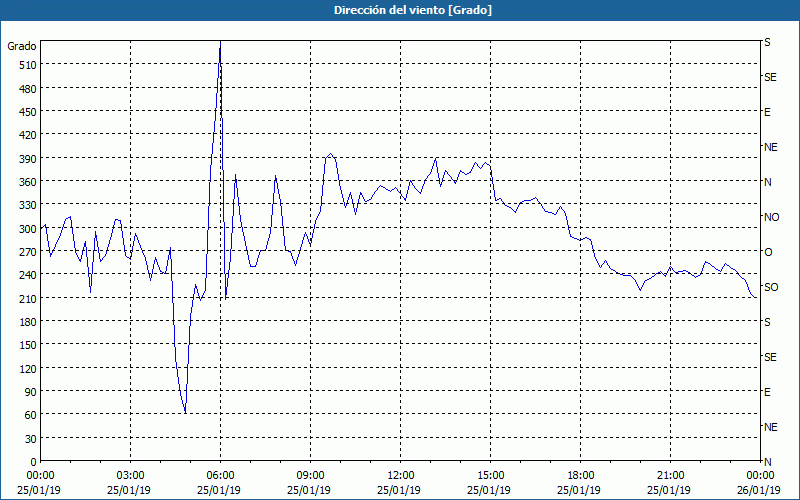Select the 270 degree axis label
Screen dimensions: 800x500
[28, 252]
